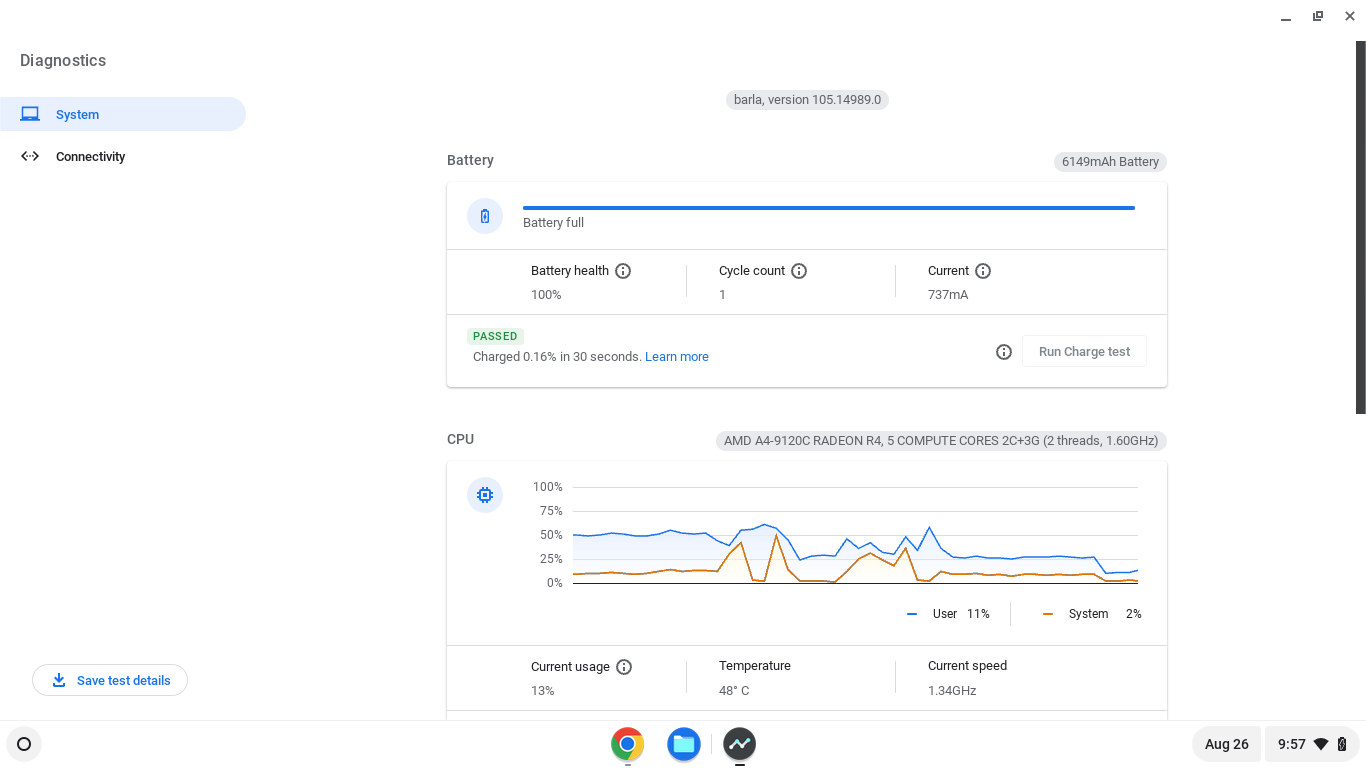Click the Cycle count info icon
This screenshot has height=768, width=1366.
pos(799,271)
